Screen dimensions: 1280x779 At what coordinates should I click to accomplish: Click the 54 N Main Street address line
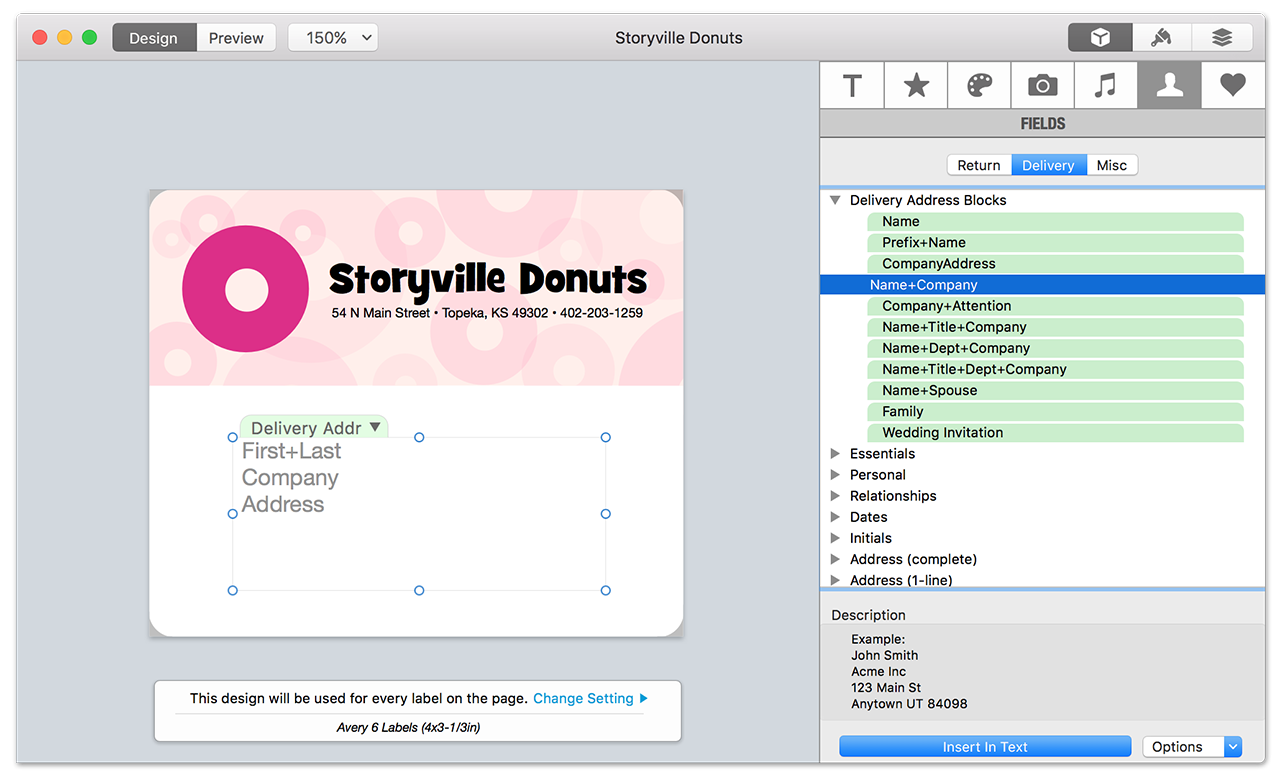point(487,313)
